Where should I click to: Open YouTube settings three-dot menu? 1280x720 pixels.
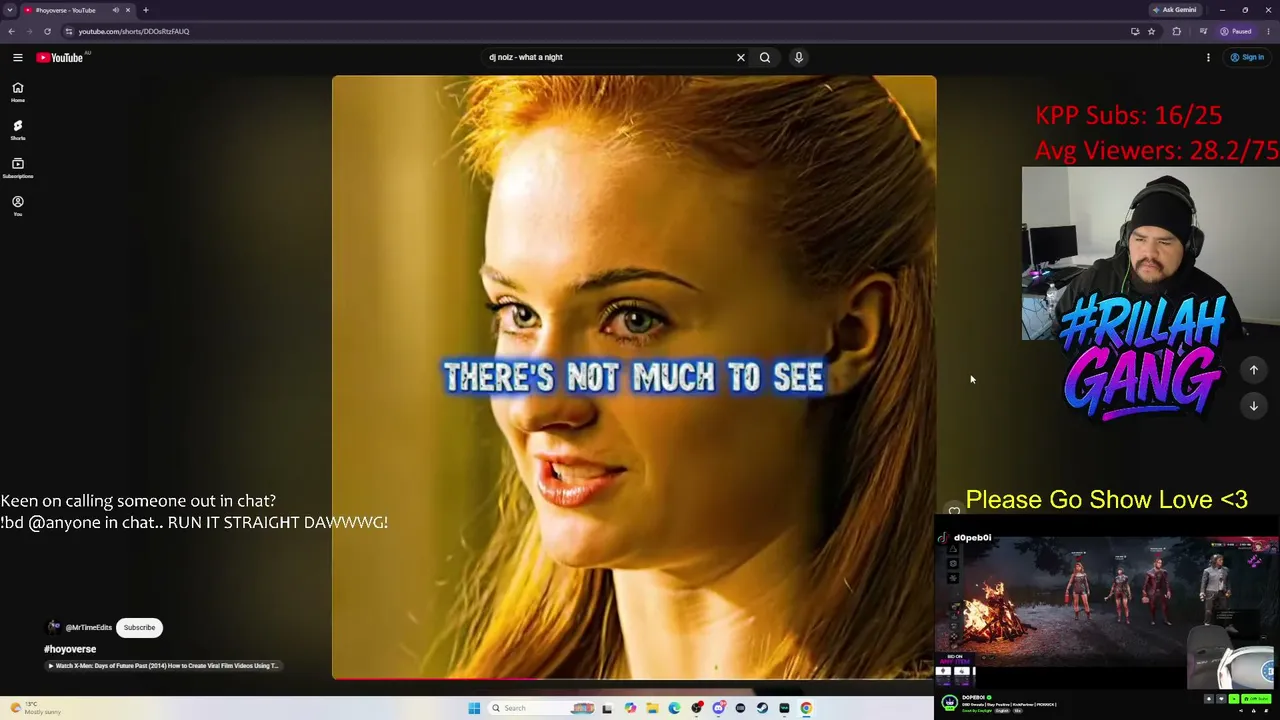tap(1208, 57)
